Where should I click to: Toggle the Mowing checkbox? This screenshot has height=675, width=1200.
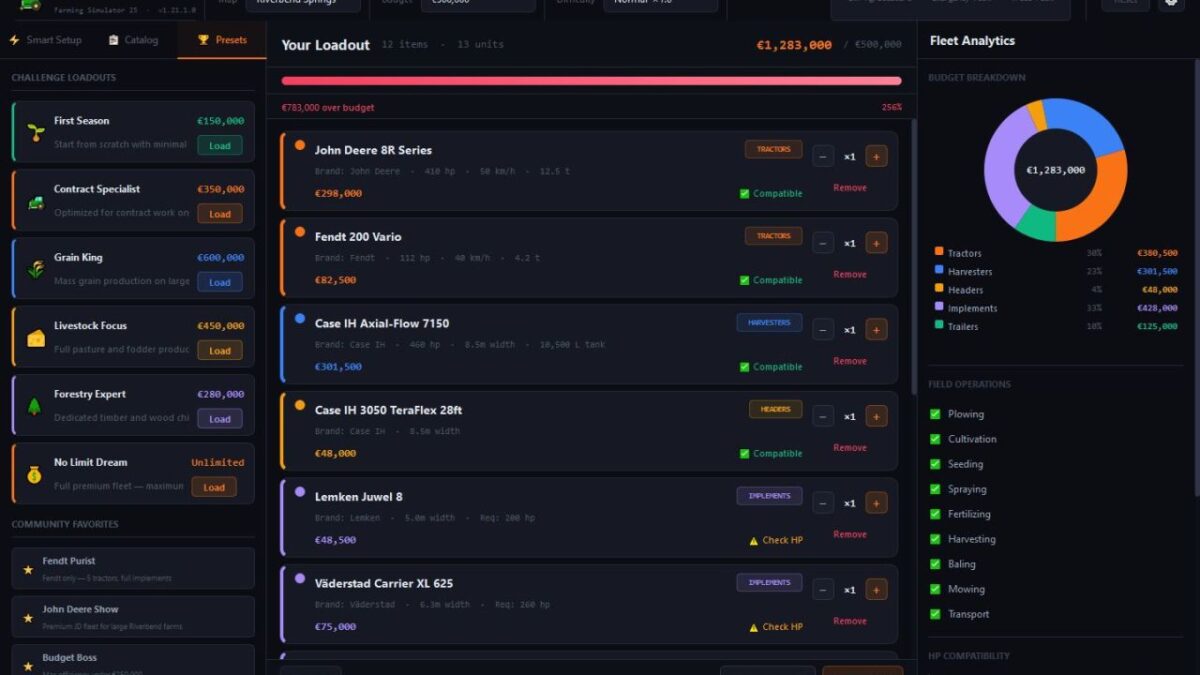pos(935,589)
